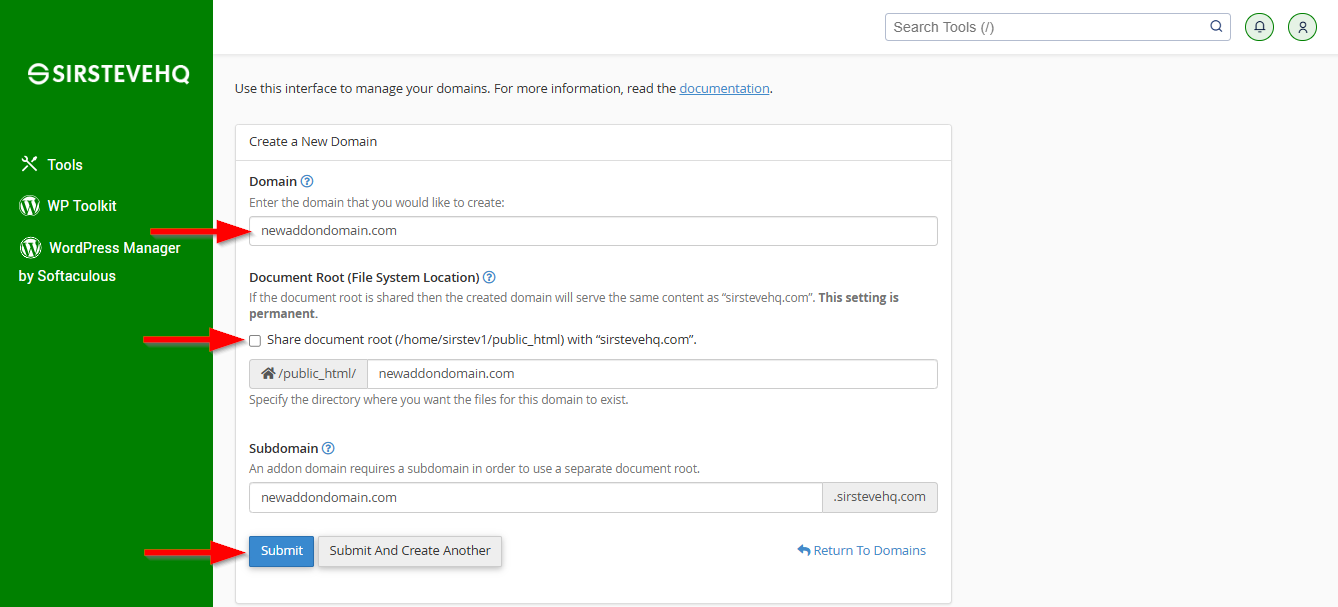Screen dimensions: 1338x607
Task: Click Submit And Create Another button
Action: (x=410, y=551)
